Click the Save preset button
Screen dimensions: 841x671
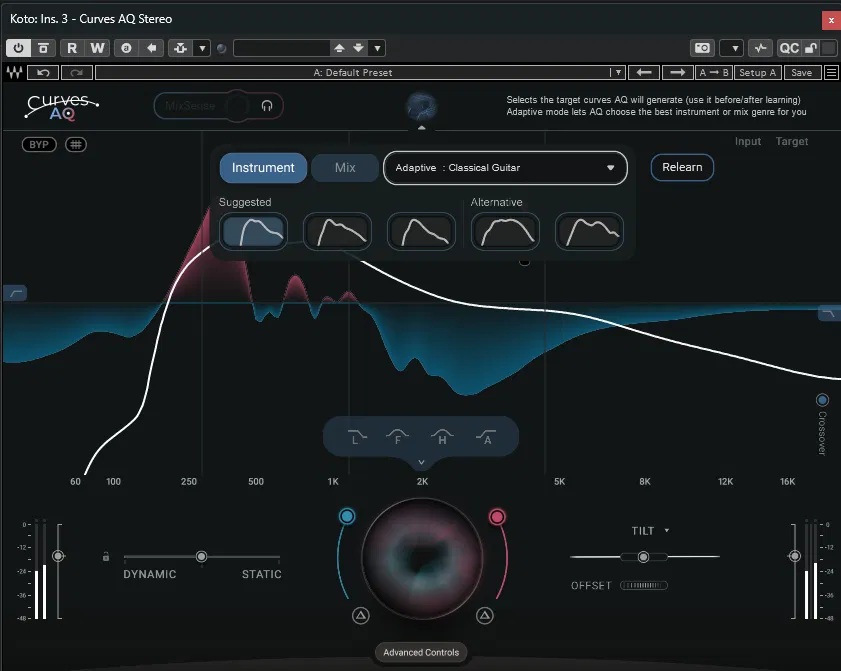pos(802,72)
